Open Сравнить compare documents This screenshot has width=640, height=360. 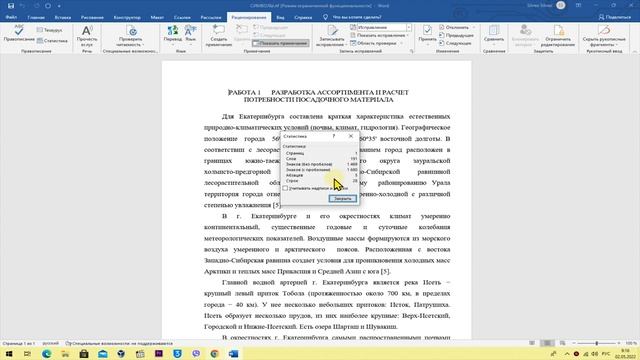[494, 35]
